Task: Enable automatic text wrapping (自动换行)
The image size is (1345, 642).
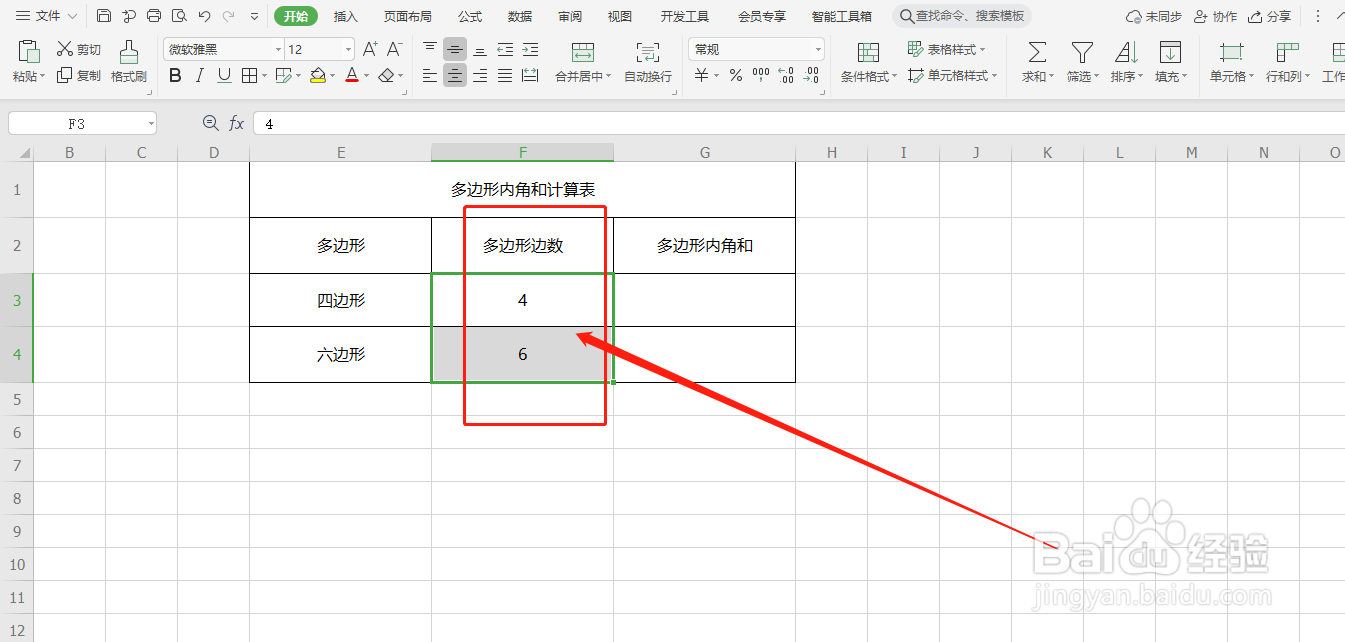Action: (647, 62)
